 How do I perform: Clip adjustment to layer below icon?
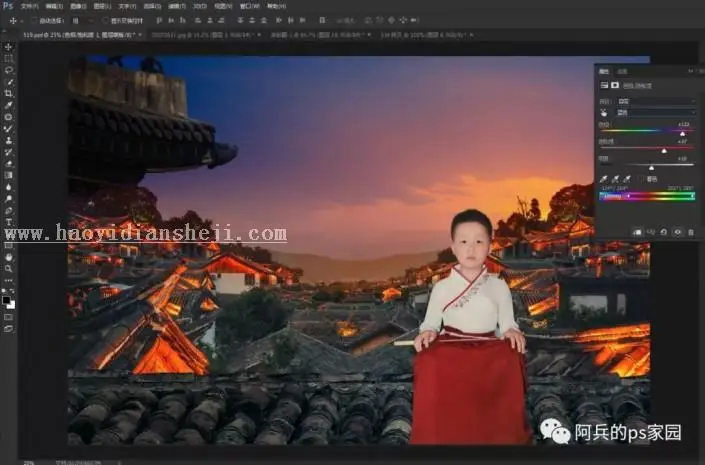coord(637,232)
